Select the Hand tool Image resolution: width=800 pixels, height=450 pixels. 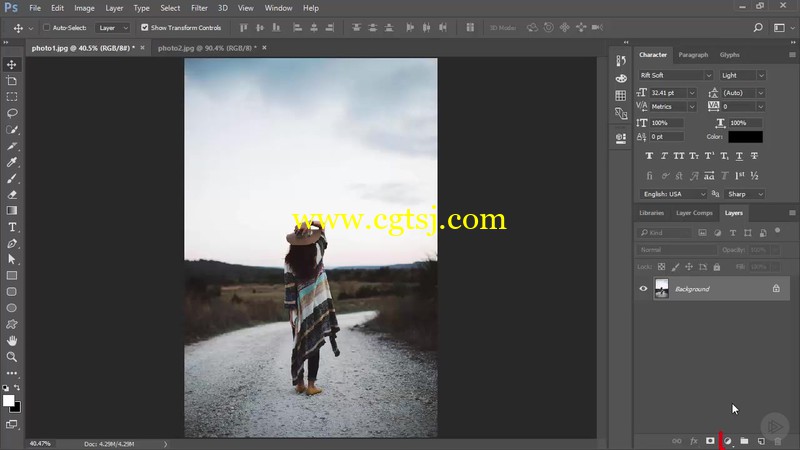(x=12, y=341)
